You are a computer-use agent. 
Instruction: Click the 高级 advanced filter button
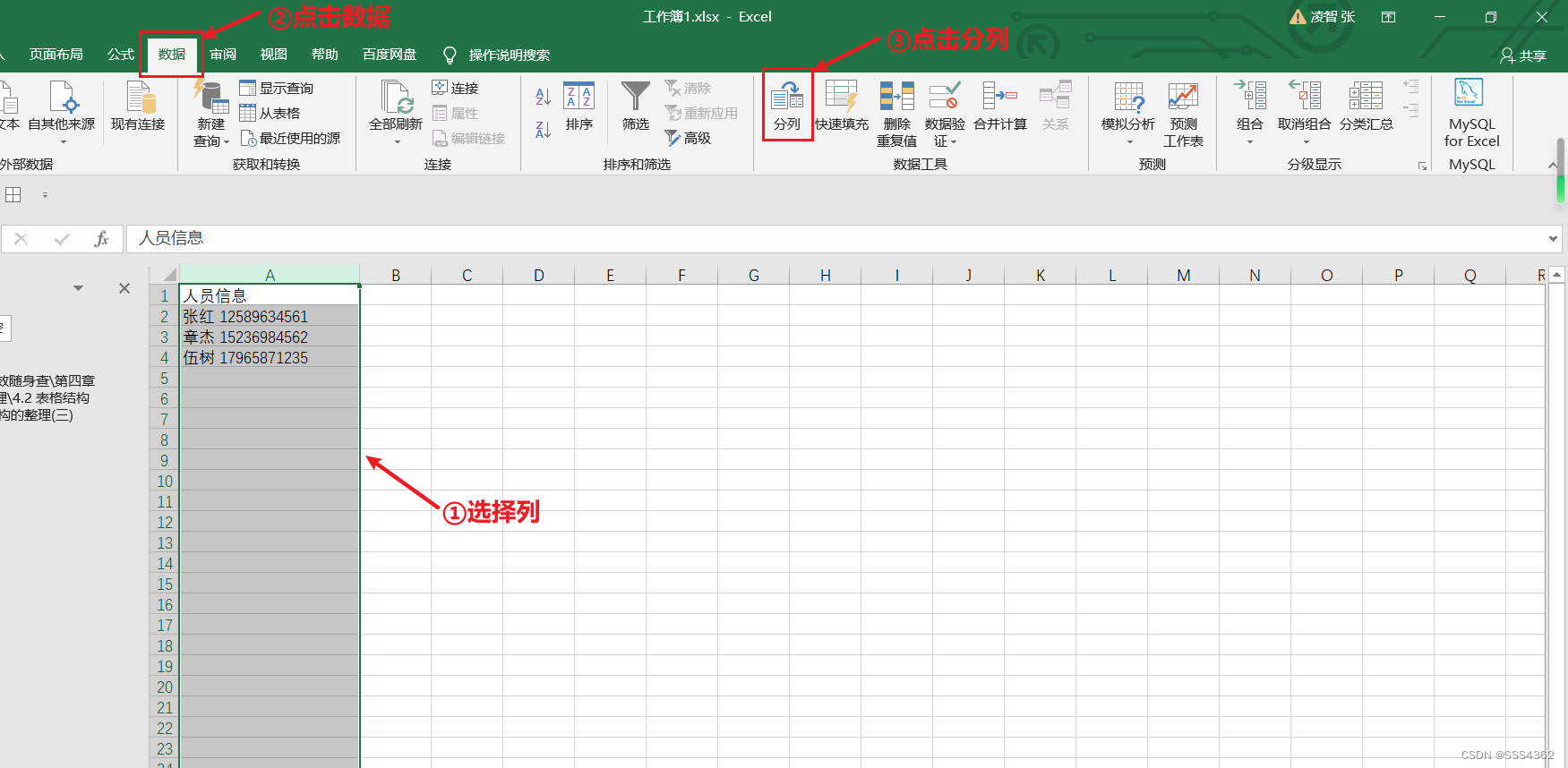point(688,138)
